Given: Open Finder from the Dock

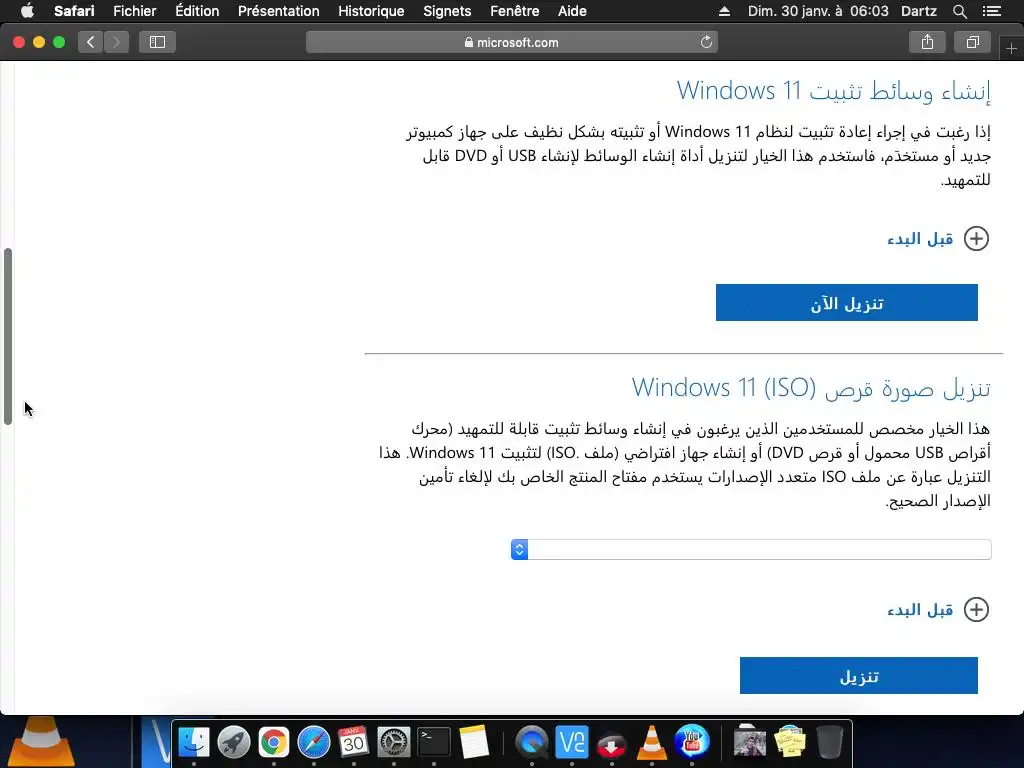Looking at the screenshot, I should tap(194, 742).
